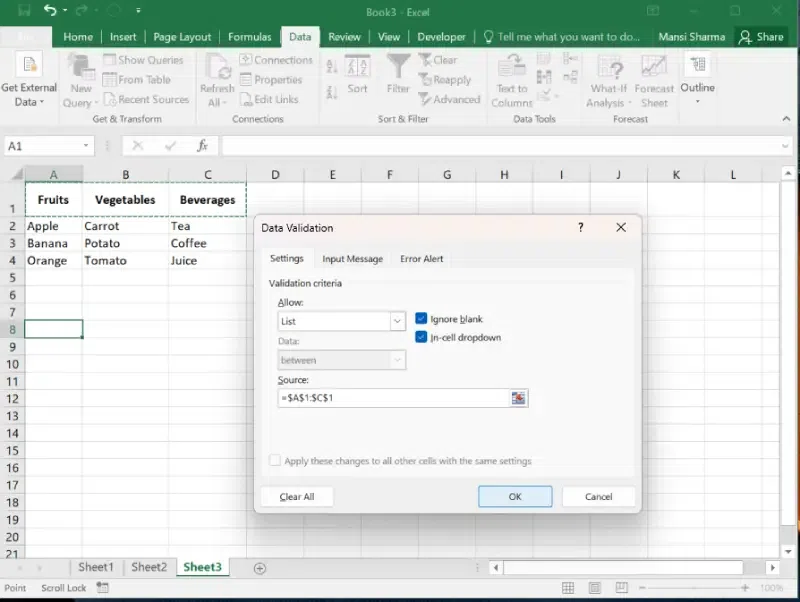Open the Formulas ribbon tab
Screen dimensions: 800x602
[x=249, y=37]
